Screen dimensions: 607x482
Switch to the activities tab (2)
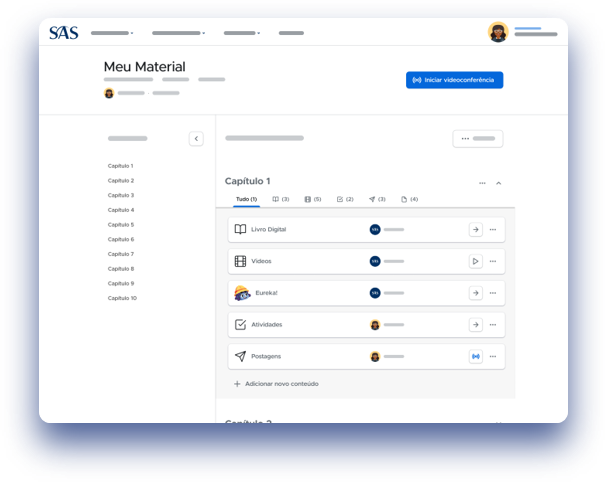(x=345, y=199)
